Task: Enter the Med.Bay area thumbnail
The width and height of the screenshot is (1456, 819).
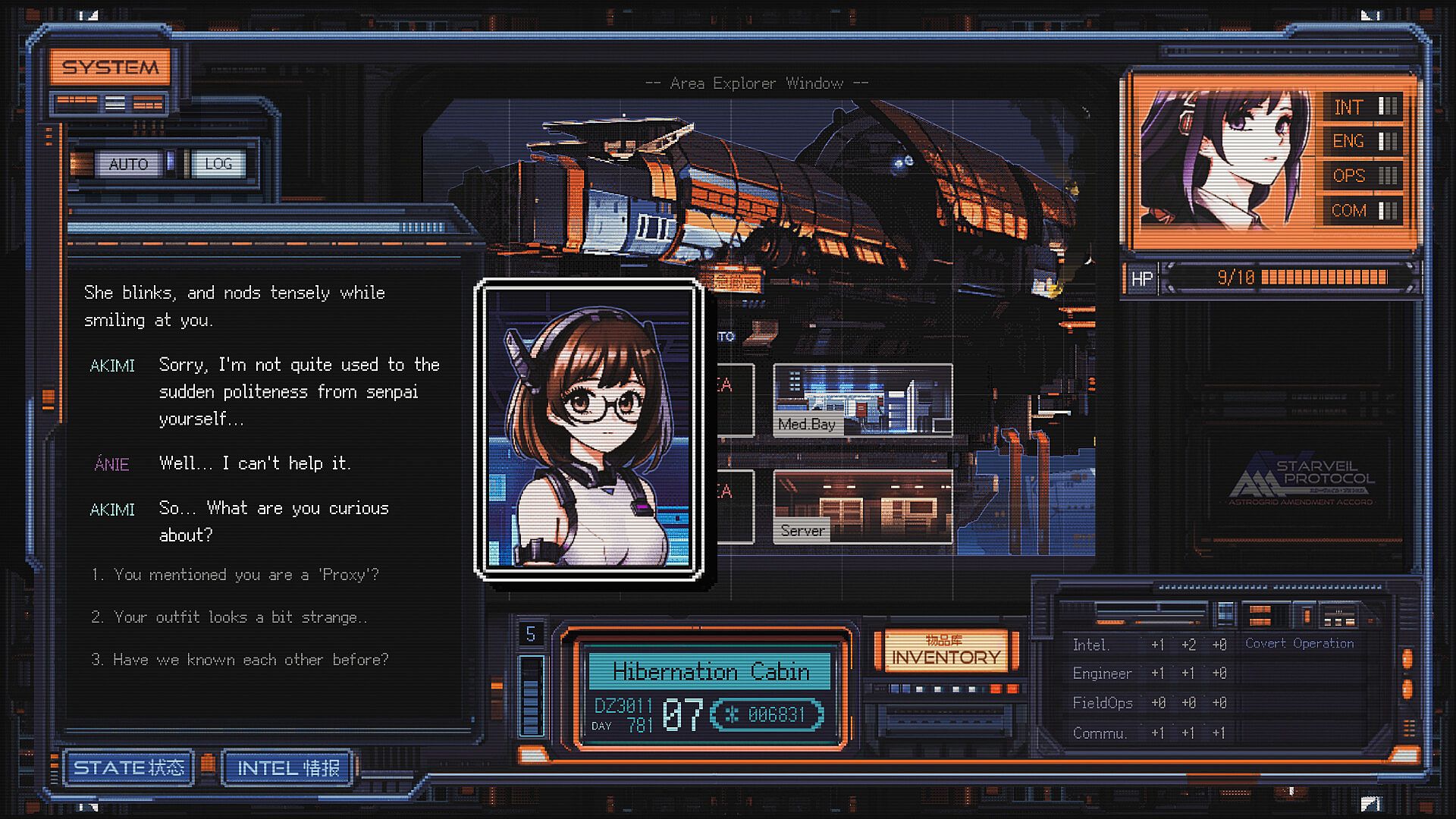Action: tap(862, 400)
